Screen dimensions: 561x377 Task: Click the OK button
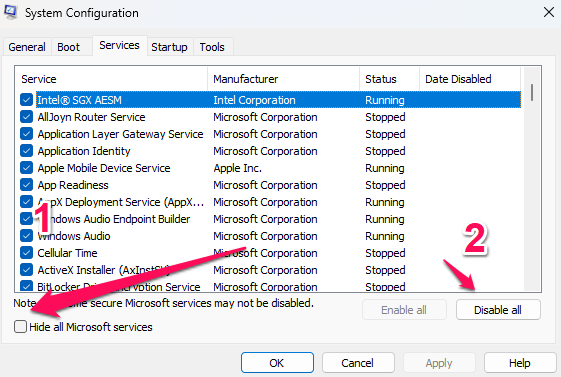277,363
